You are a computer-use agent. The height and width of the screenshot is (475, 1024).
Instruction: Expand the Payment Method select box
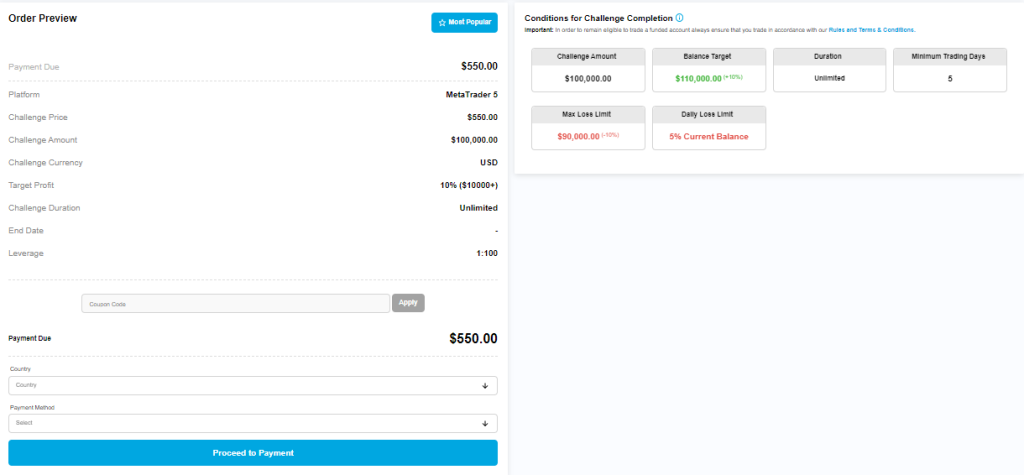click(252, 423)
